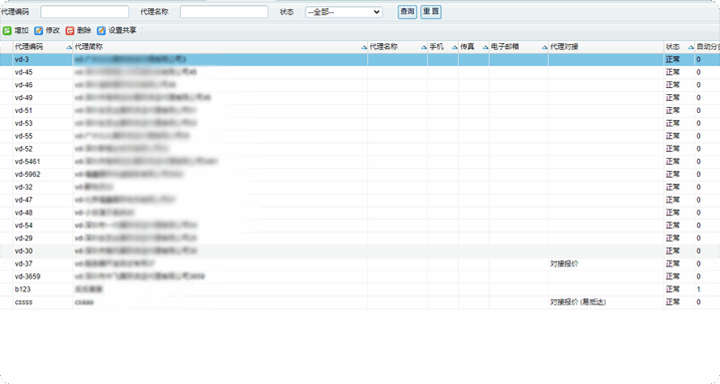Click the red 删除 delete icon
This screenshot has height=384, width=720.
click(x=70, y=31)
